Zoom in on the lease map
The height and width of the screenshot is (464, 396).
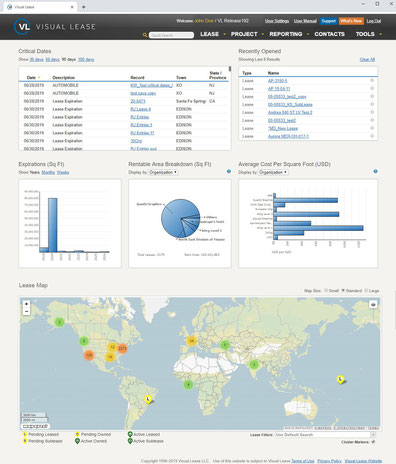pos(26,304)
